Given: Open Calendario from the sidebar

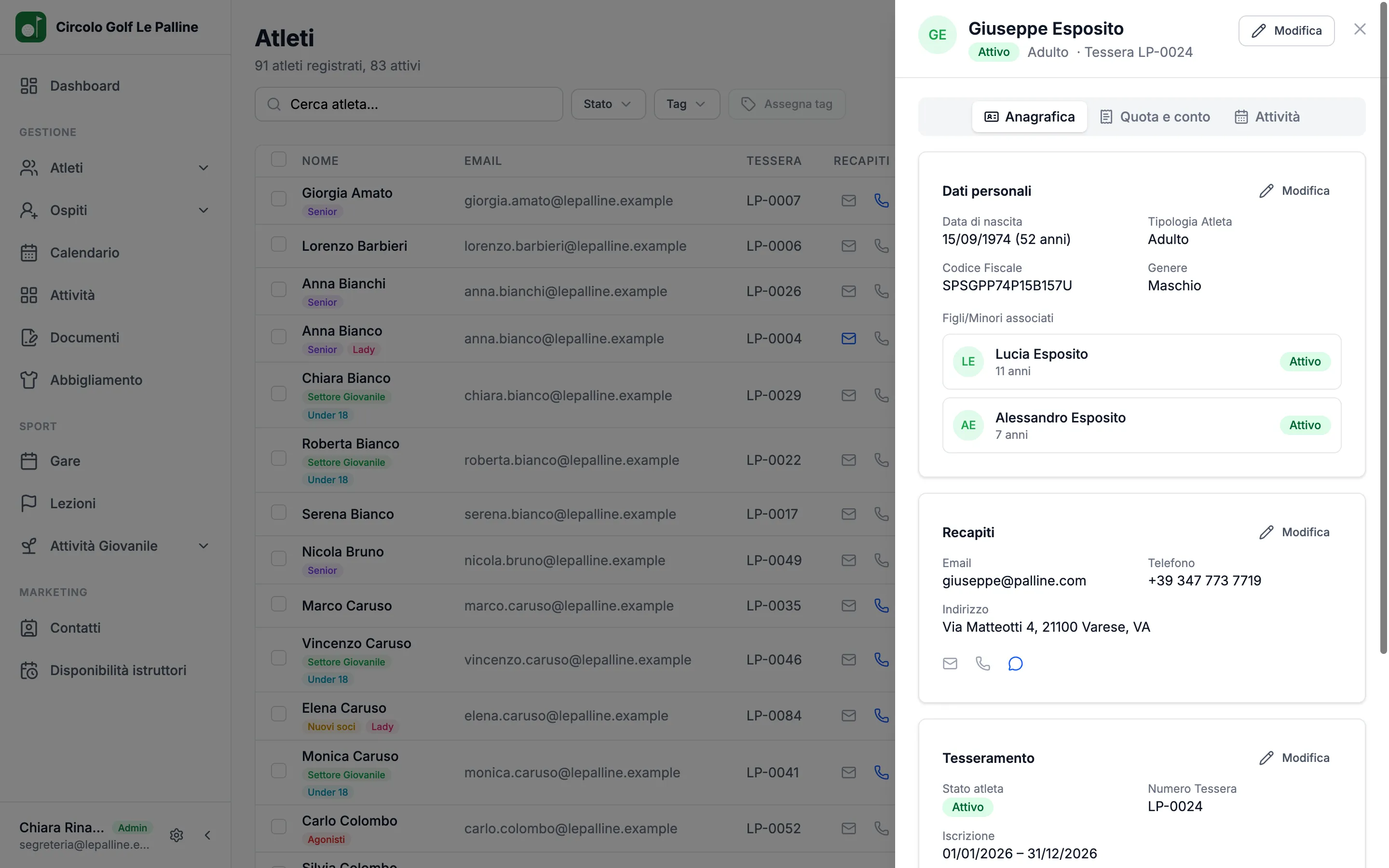Looking at the screenshot, I should [115, 253].
